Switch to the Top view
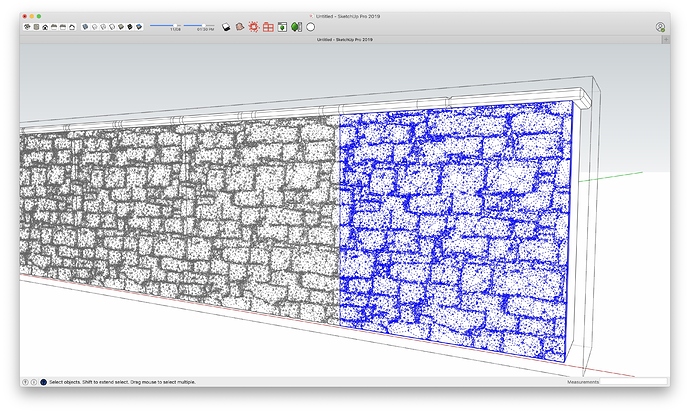The width and height of the screenshot is (690, 413). (36, 27)
